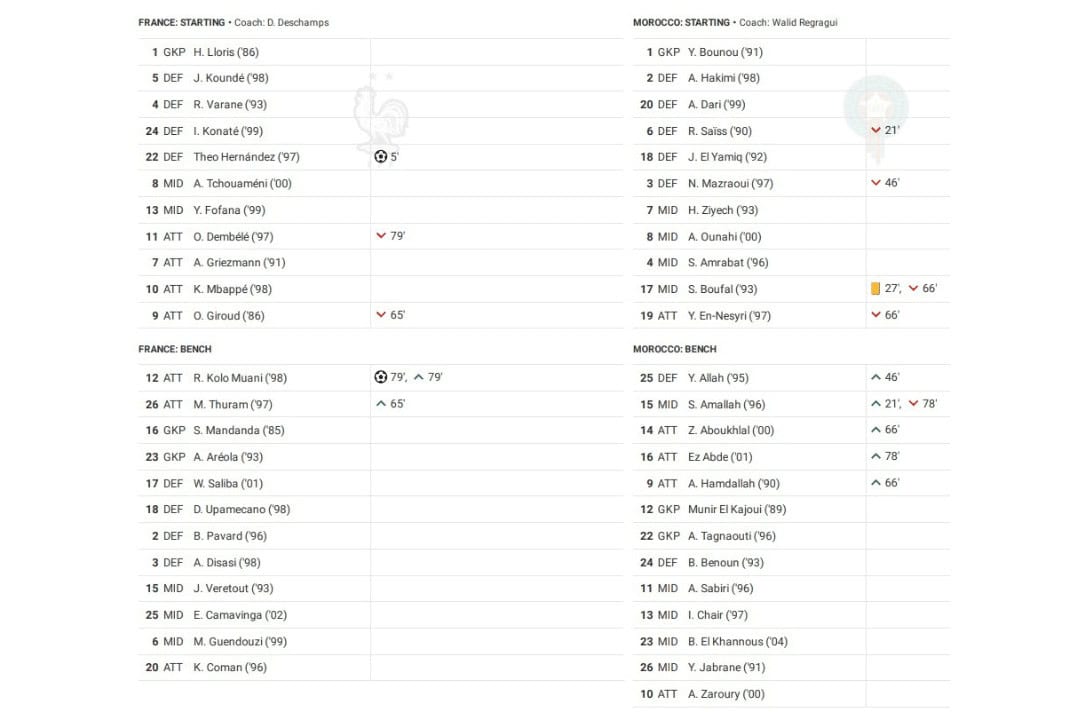The image size is (1068, 712).
Task: Click the substituted-off arrow next to N. Mazraoui
Action: pyautogui.click(x=876, y=183)
